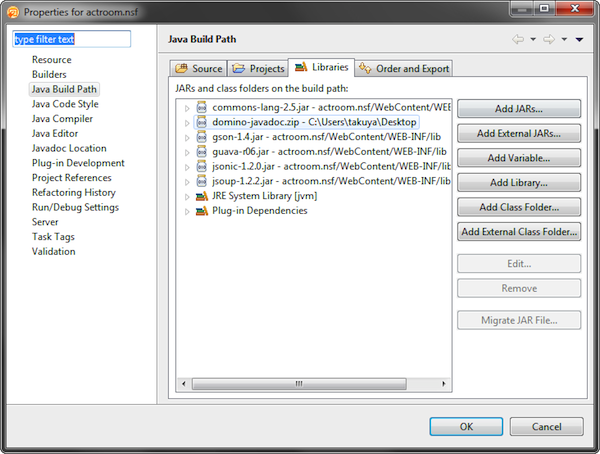Select Resource in the properties tree
The image size is (600, 454).
tap(52, 60)
